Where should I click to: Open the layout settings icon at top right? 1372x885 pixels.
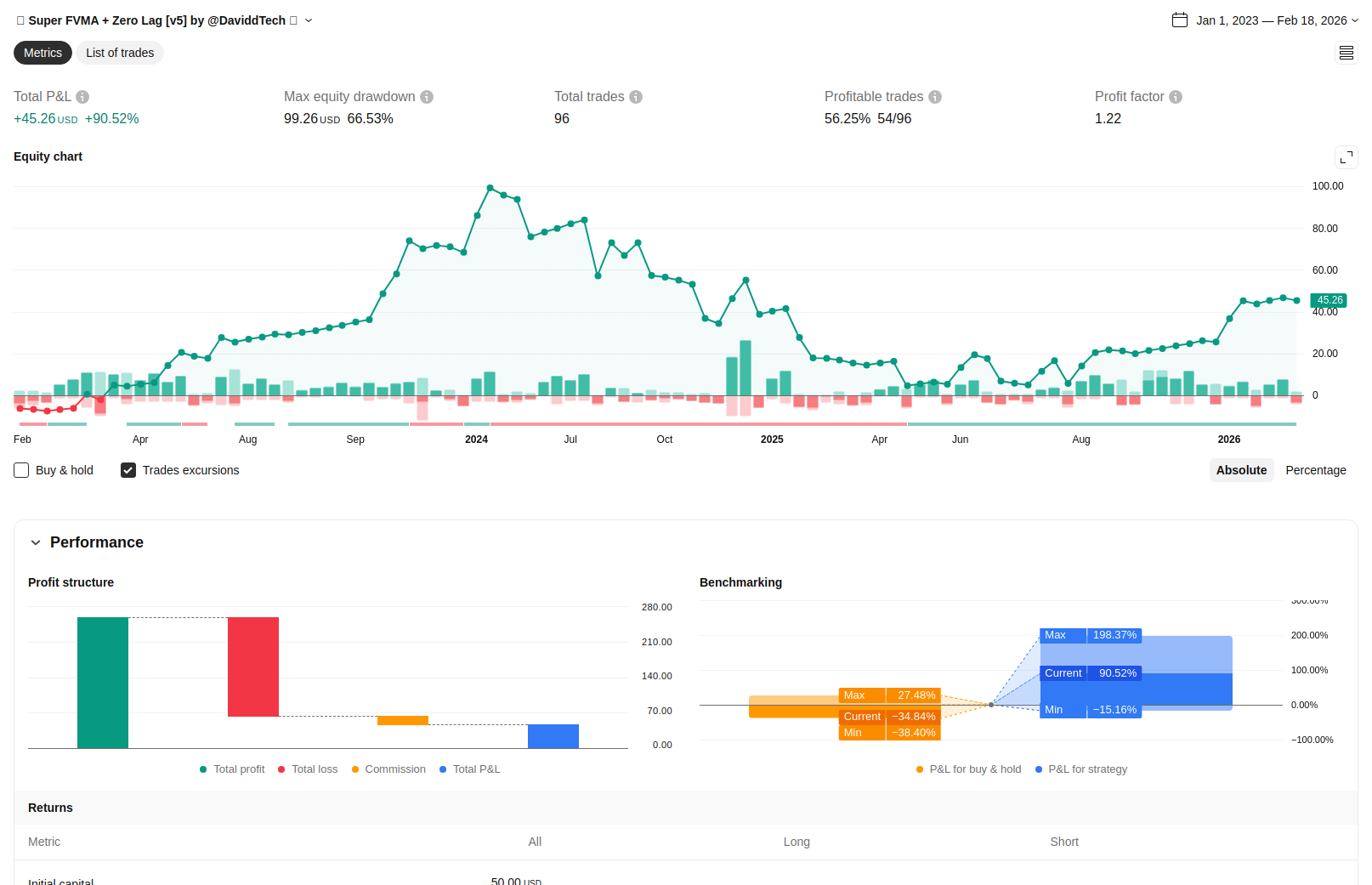point(1346,54)
